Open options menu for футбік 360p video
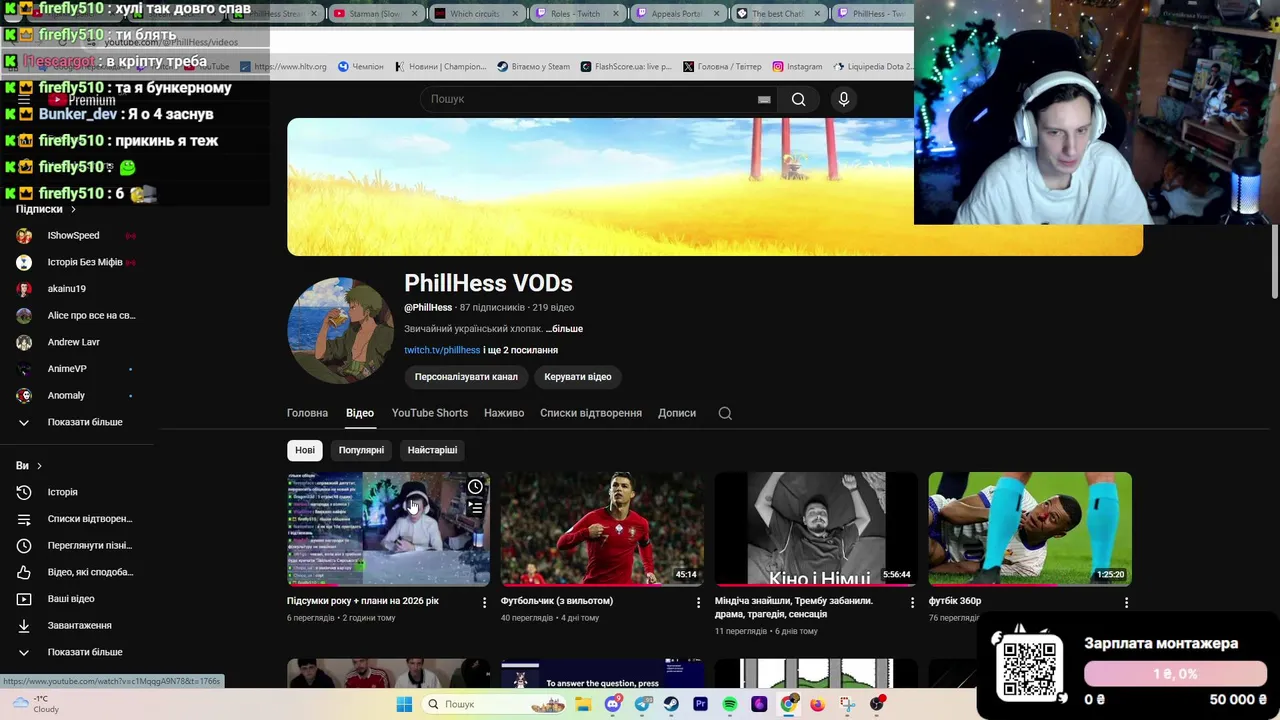This screenshot has height=720, width=1280. [x=1126, y=602]
